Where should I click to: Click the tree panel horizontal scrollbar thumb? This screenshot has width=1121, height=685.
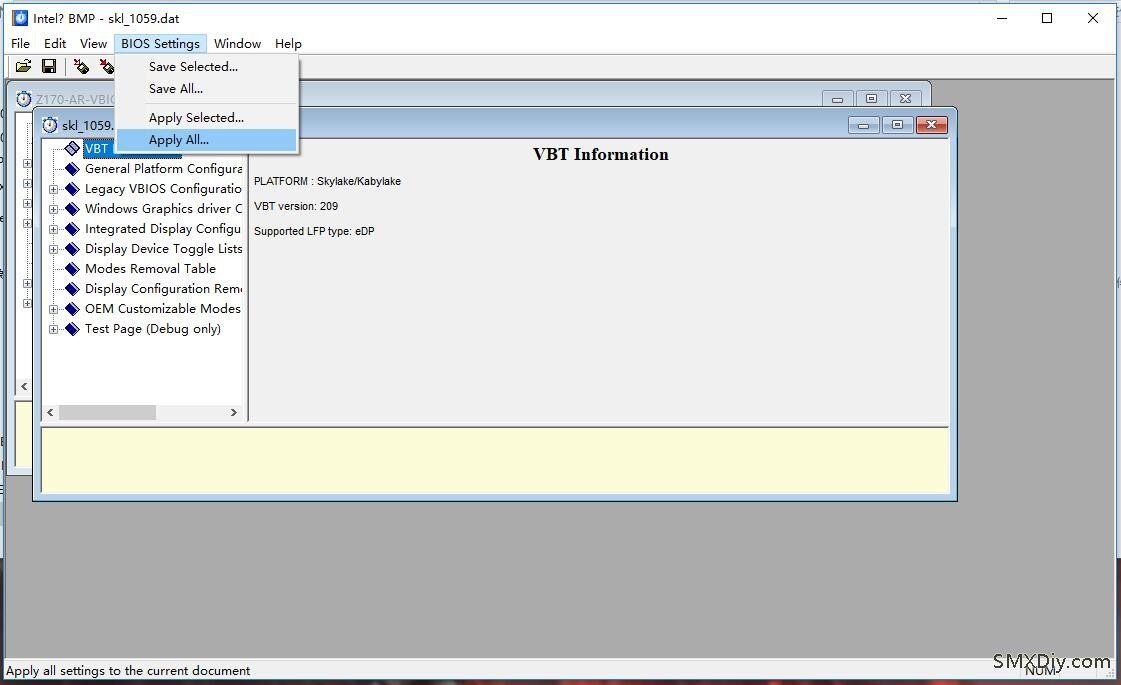click(107, 413)
